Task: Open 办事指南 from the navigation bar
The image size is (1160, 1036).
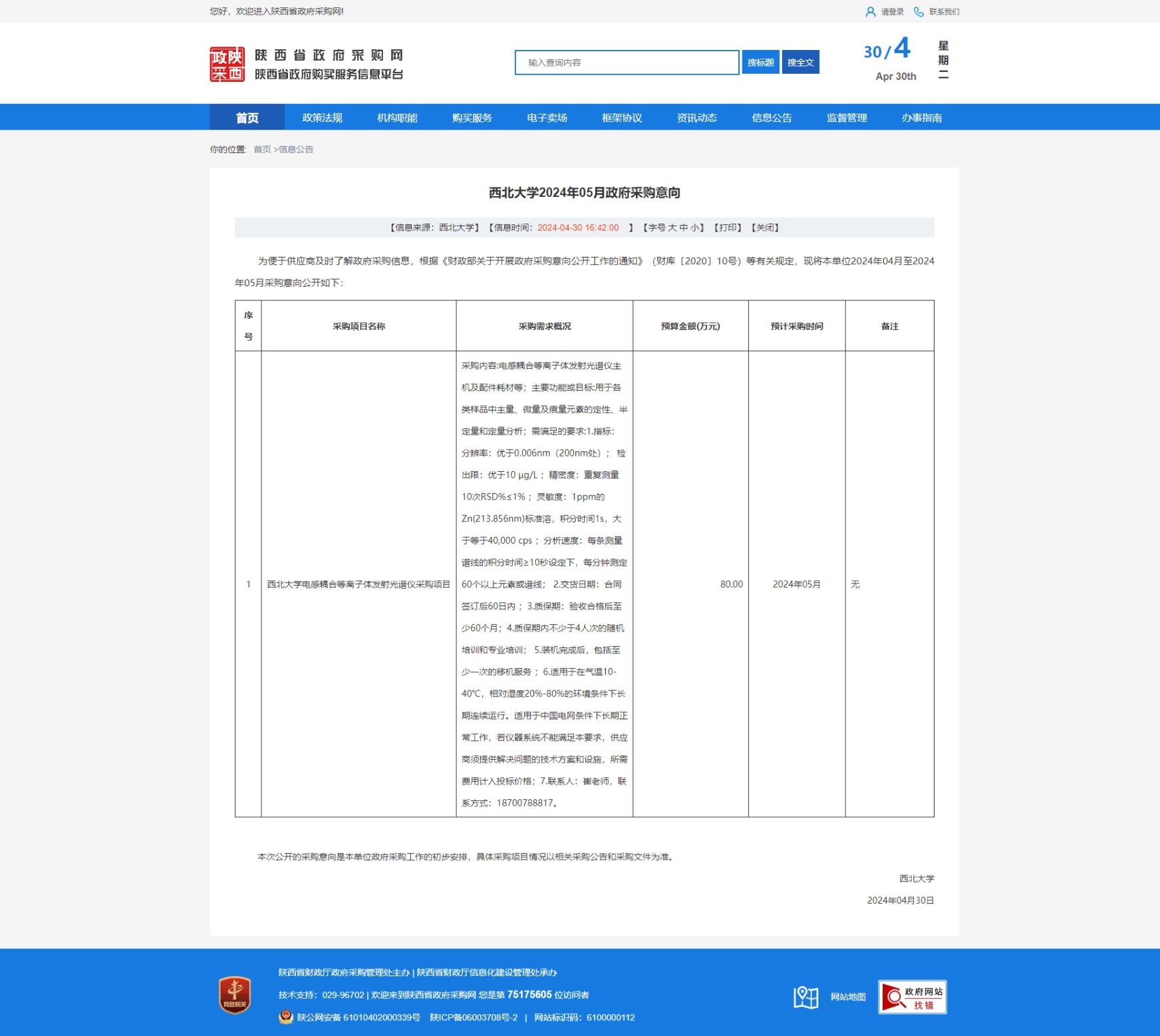Action: (x=921, y=118)
